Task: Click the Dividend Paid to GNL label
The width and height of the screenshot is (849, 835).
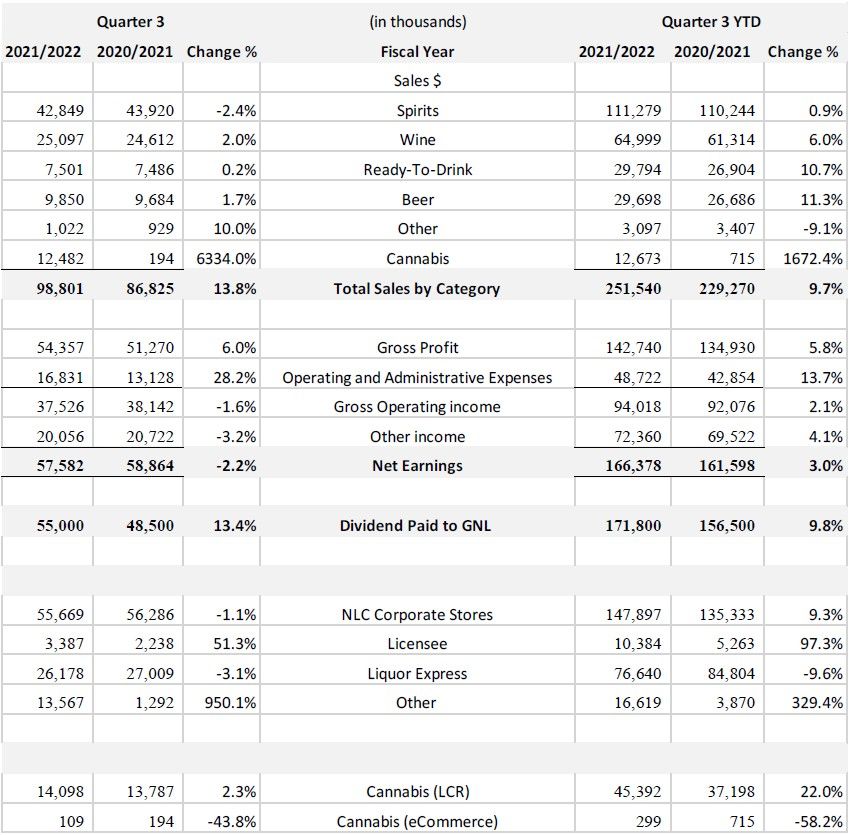Action: pos(417,526)
